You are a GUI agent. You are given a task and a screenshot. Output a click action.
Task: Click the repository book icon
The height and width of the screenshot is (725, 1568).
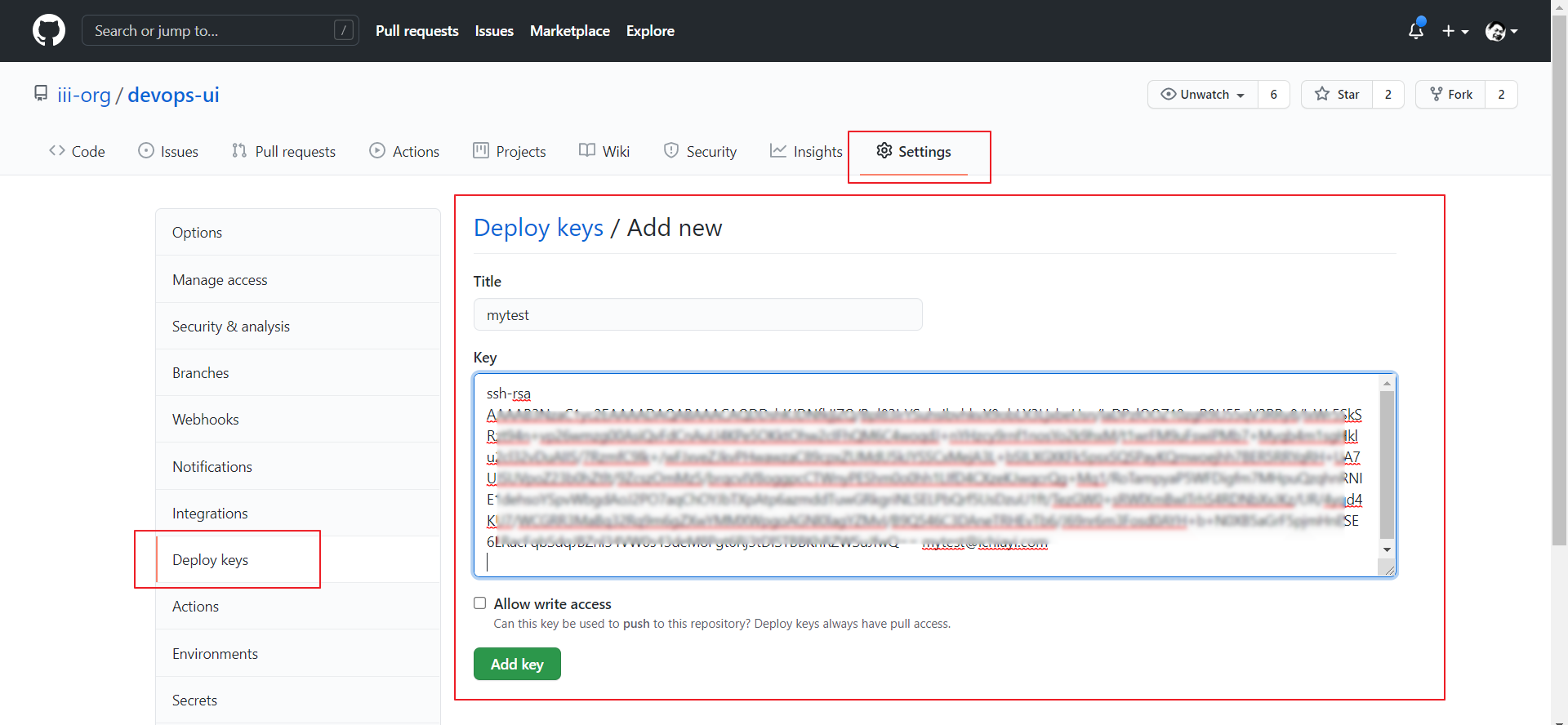click(40, 93)
